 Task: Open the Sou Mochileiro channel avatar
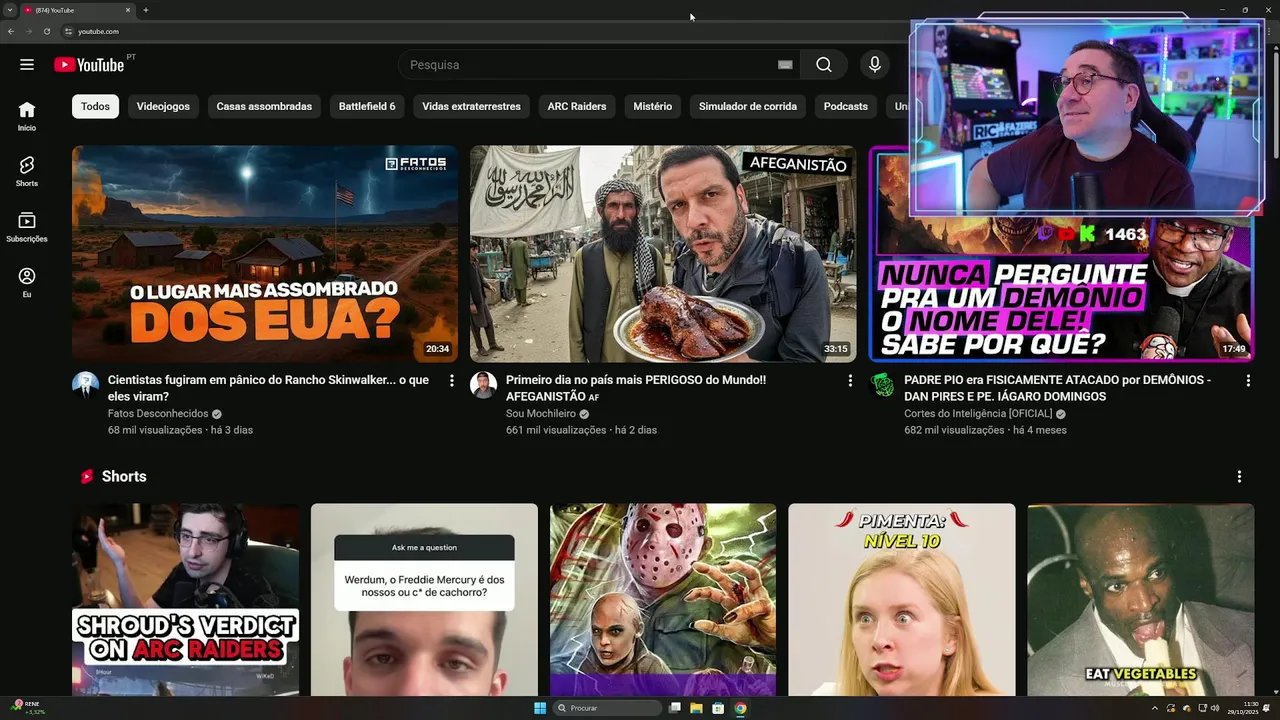click(483, 385)
